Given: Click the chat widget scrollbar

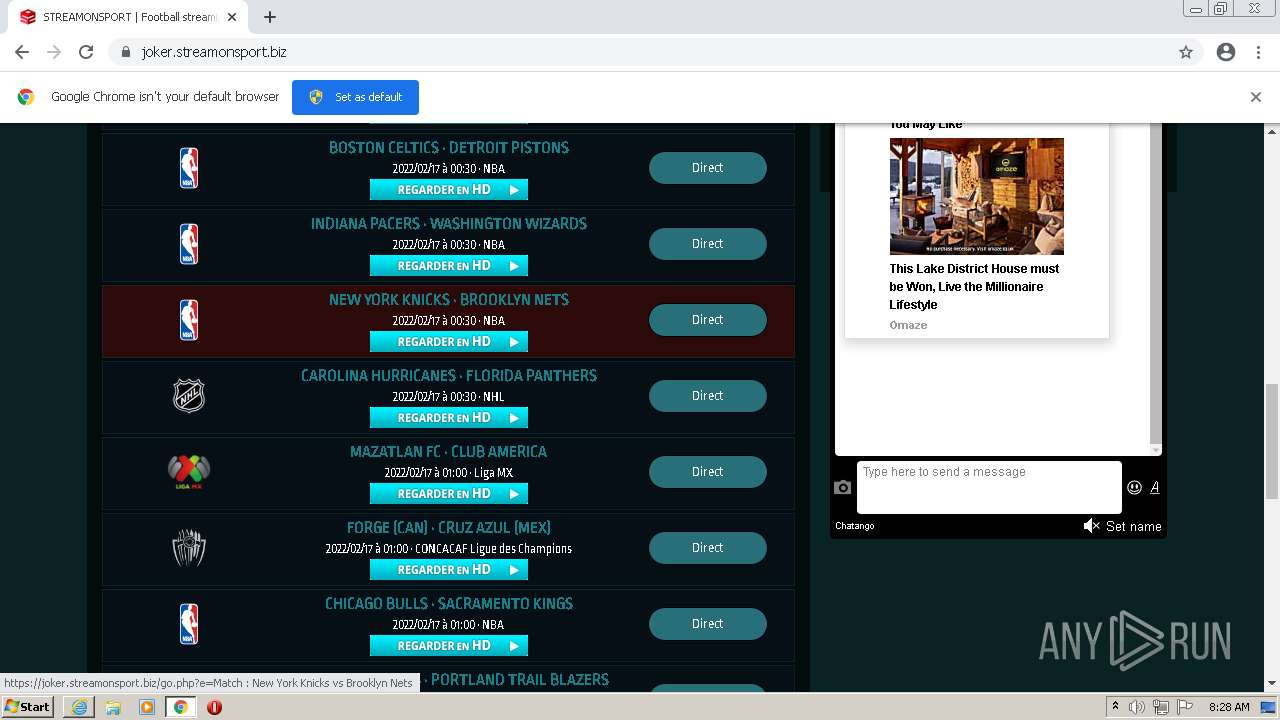Looking at the screenshot, I should pyautogui.click(x=1156, y=288).
